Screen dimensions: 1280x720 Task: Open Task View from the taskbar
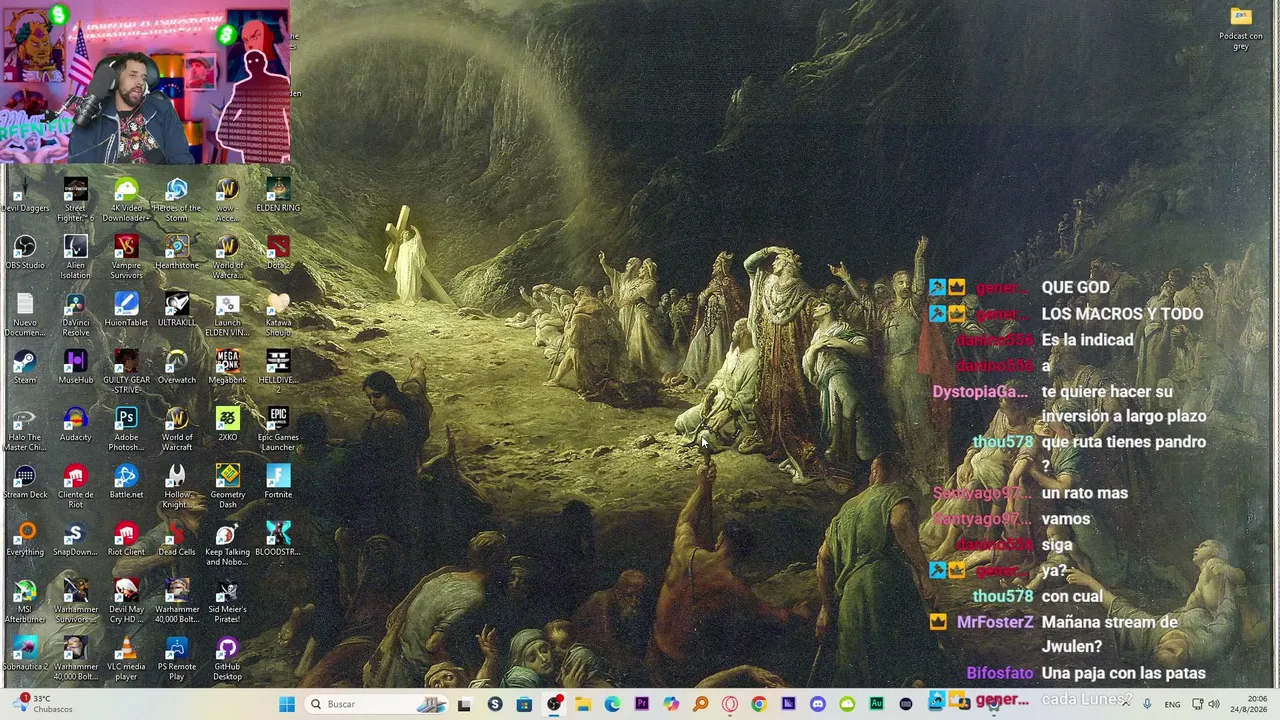coord(464,704)
